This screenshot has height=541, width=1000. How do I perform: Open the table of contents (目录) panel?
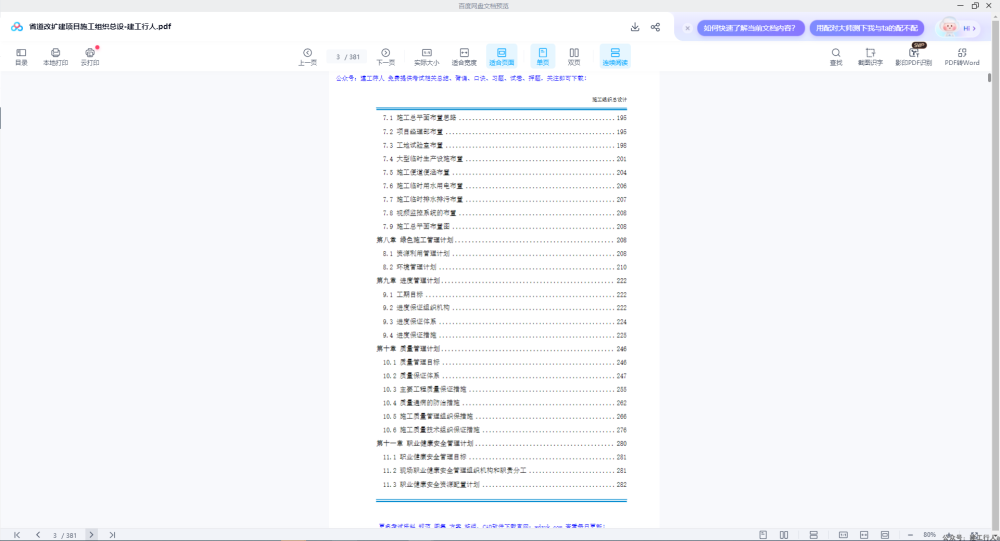click(x=21, y=57)
